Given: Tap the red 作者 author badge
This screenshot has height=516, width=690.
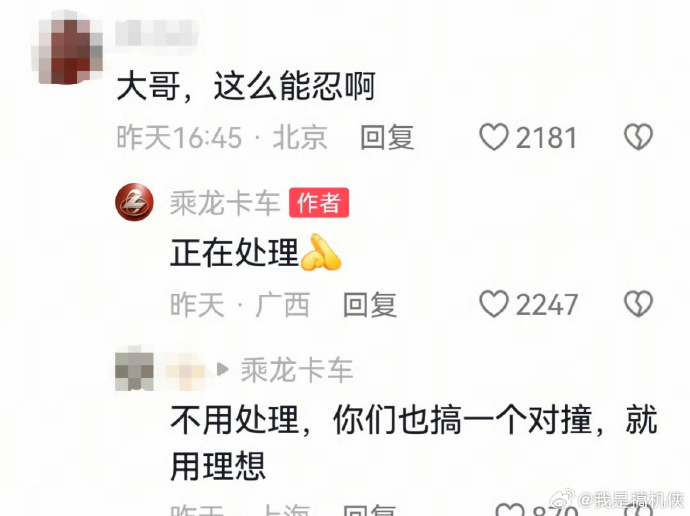Looking at the screenshot, I should click(x=319, y=203).
